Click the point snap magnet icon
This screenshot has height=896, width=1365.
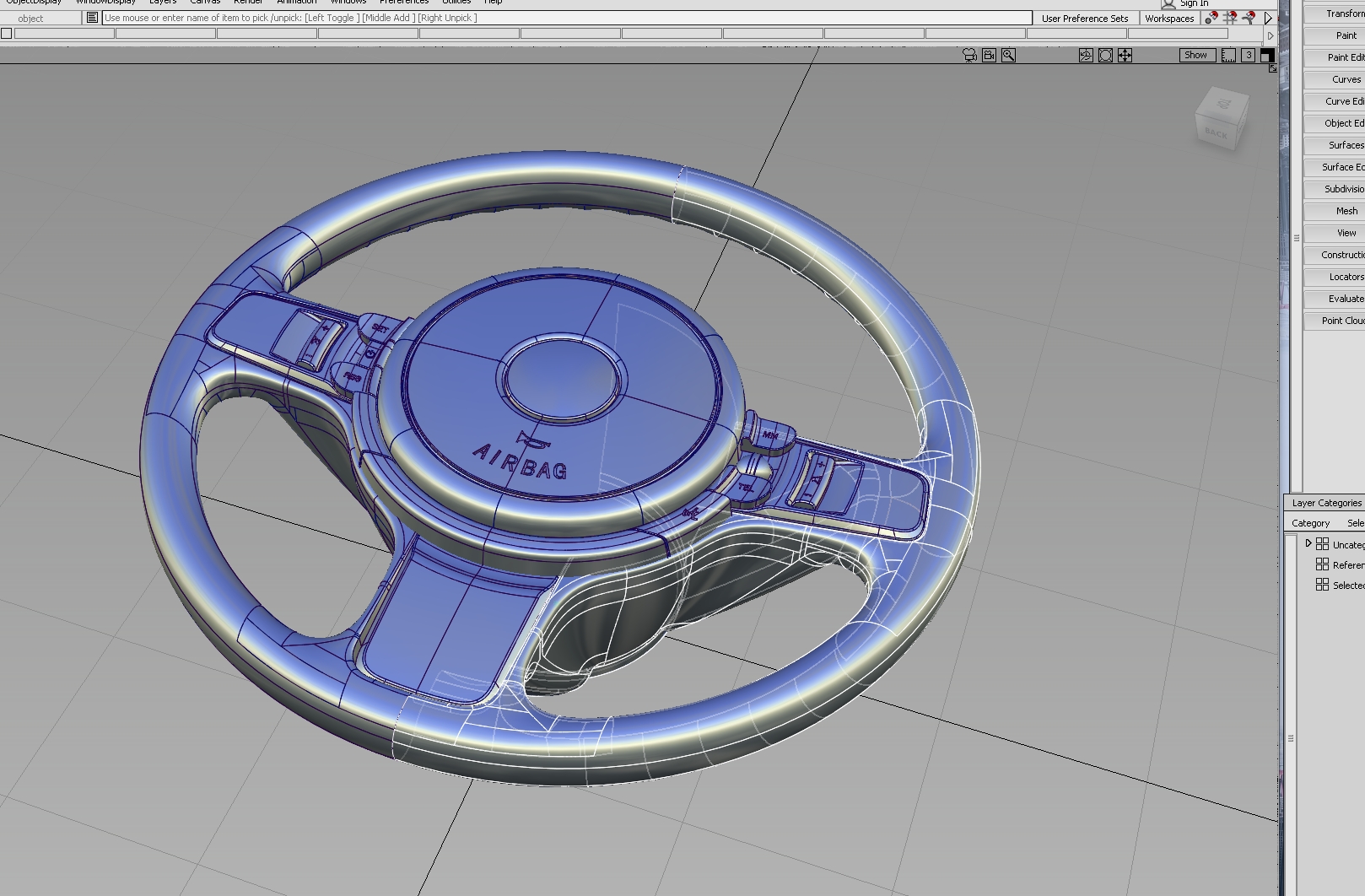[x=1212, y=19]
